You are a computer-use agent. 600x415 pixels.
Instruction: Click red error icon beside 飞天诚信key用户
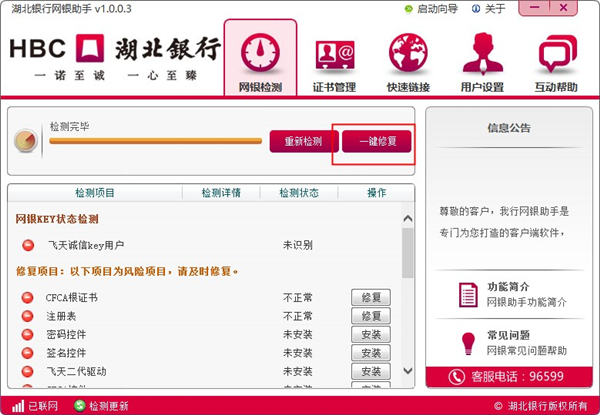tap(28, 245)
